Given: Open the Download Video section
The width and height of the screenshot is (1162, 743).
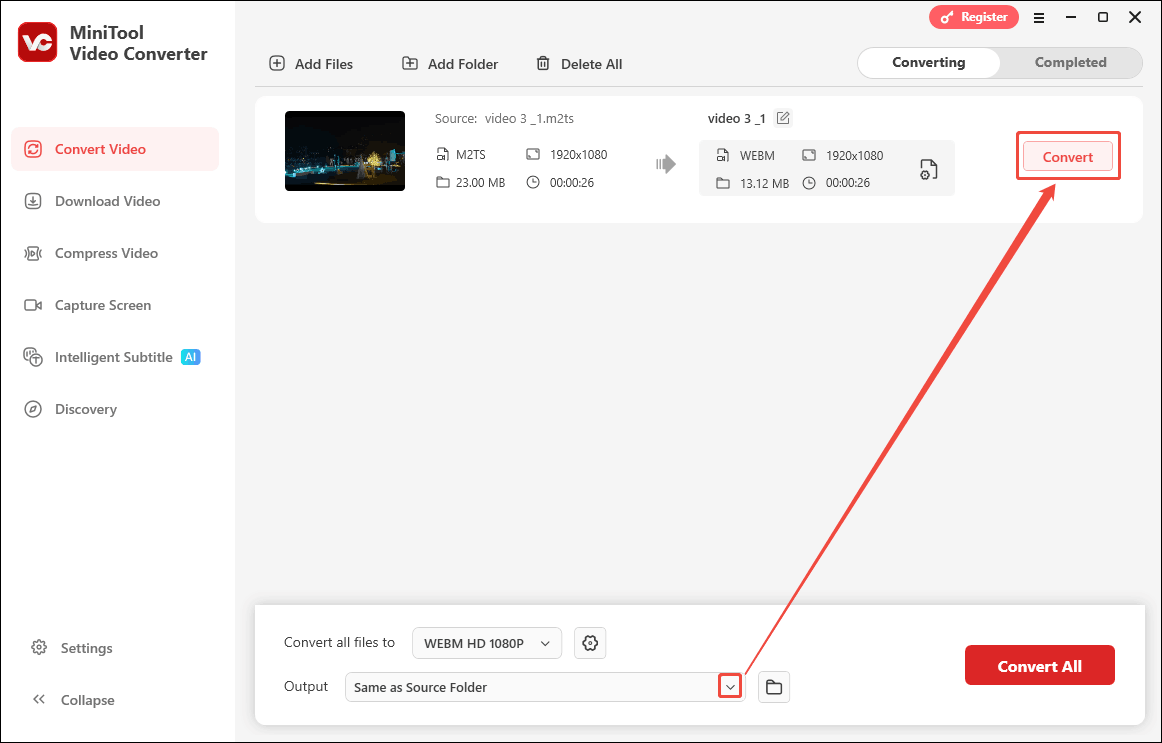Looking at the screenshot, I should pyautogui.click(x=106, y=201).
